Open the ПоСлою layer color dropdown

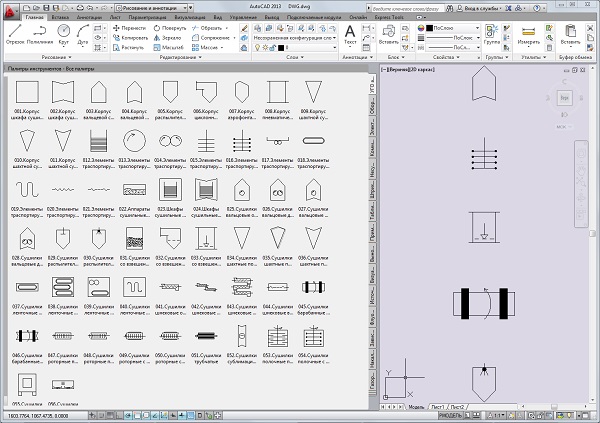click(x=445, y=28)
